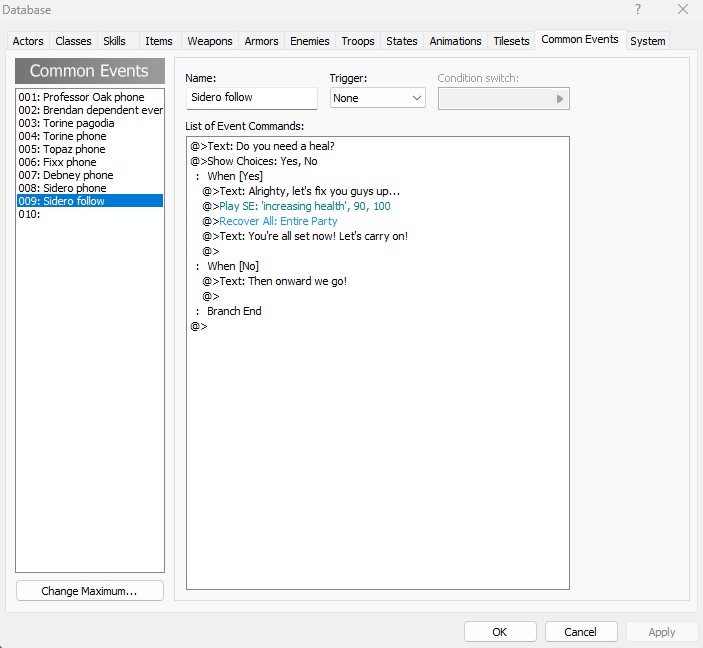Viewport: 703px width, 648px height.
Task: Open the Actors tab
Action: (28, 41)
